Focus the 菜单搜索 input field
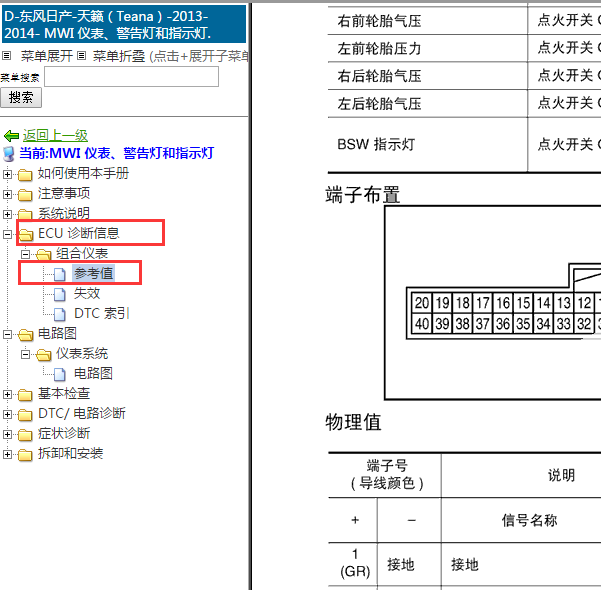601x590 pixels. point(131,77)
